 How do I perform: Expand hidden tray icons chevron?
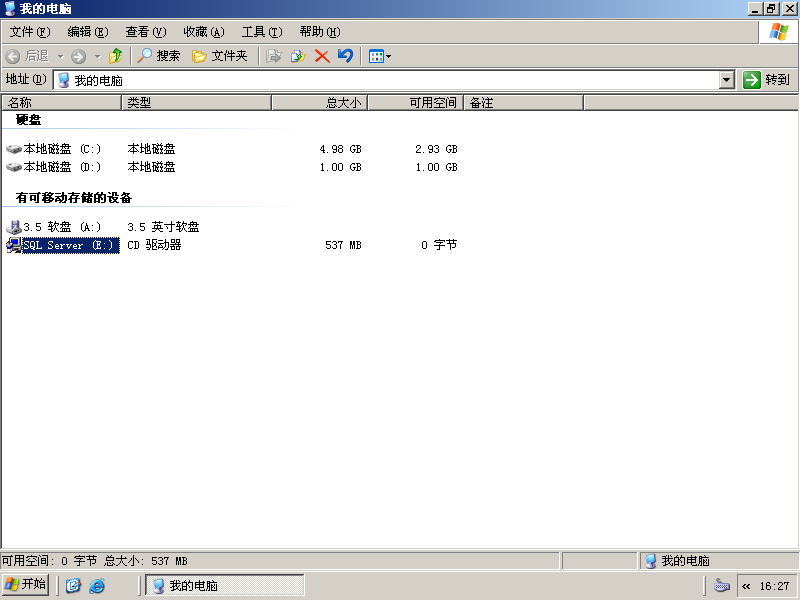click(x=746, y=586)
